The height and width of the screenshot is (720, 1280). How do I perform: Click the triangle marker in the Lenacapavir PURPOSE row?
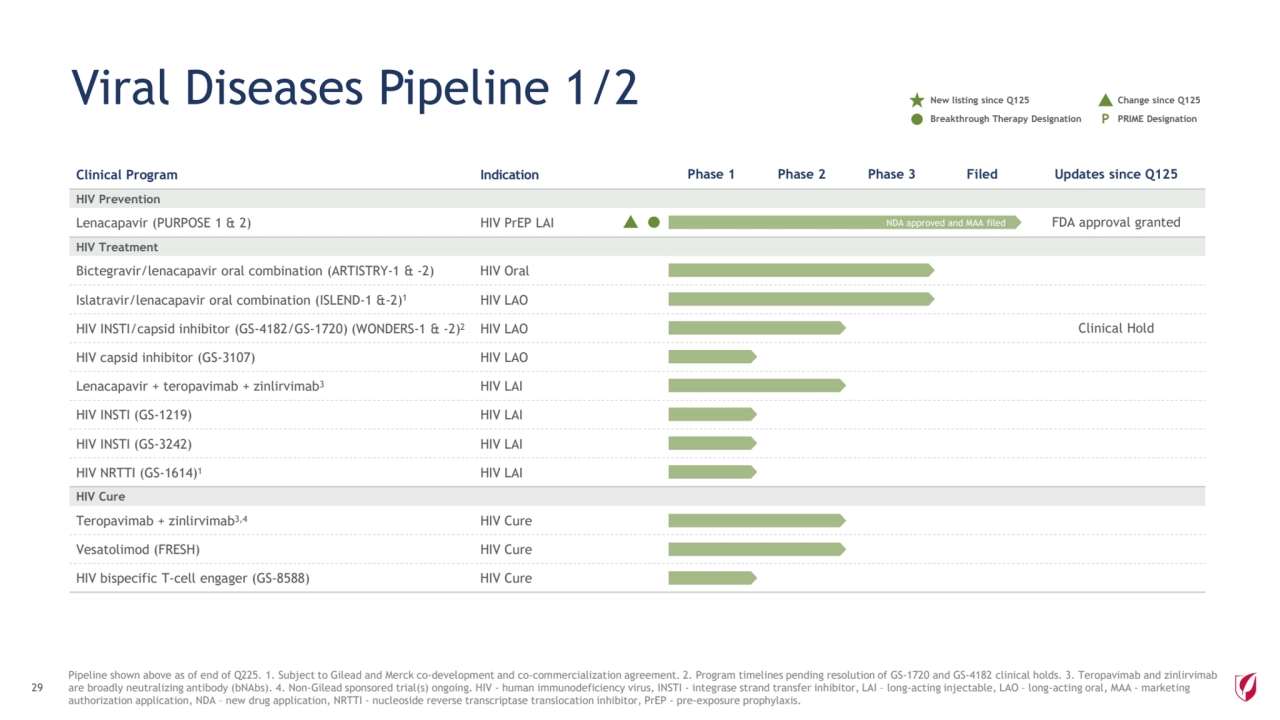pos(630,222)
